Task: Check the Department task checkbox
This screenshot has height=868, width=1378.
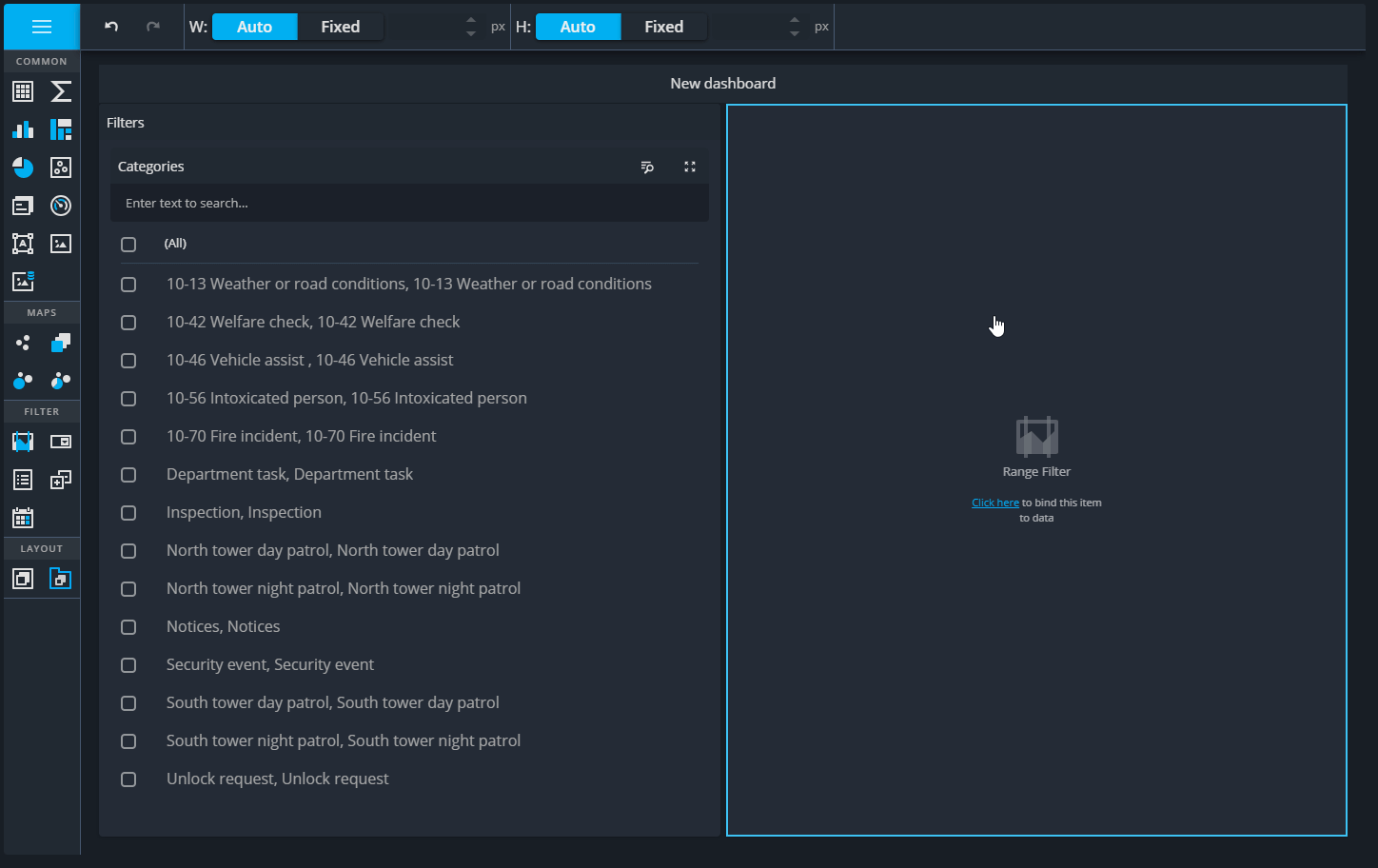Action: tap(128, 475)
